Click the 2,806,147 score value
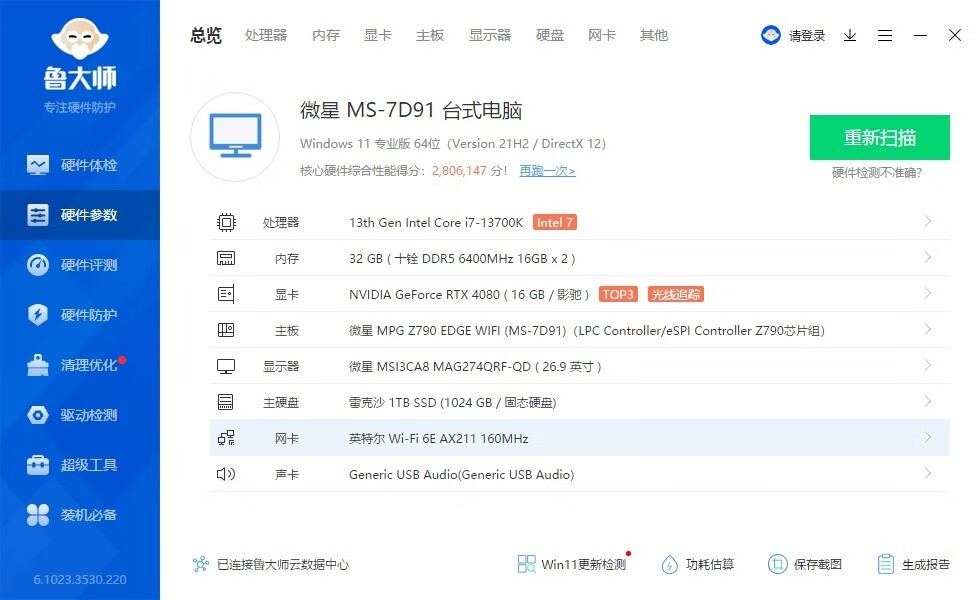The height and width of the screenshot is (600, 980). pyautogui.click(x=459, y=171)
